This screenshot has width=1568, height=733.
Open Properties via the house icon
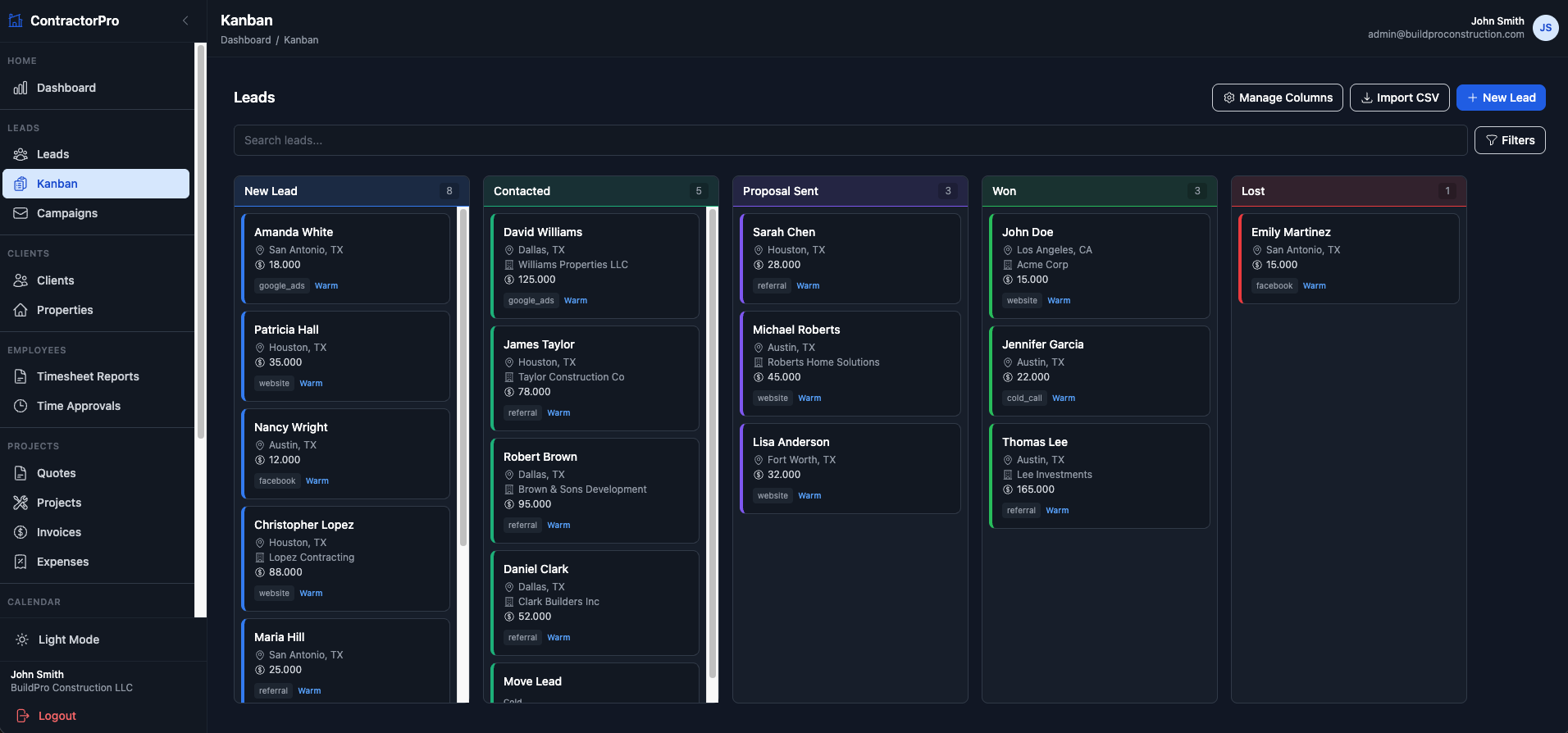tap(21, 310)
